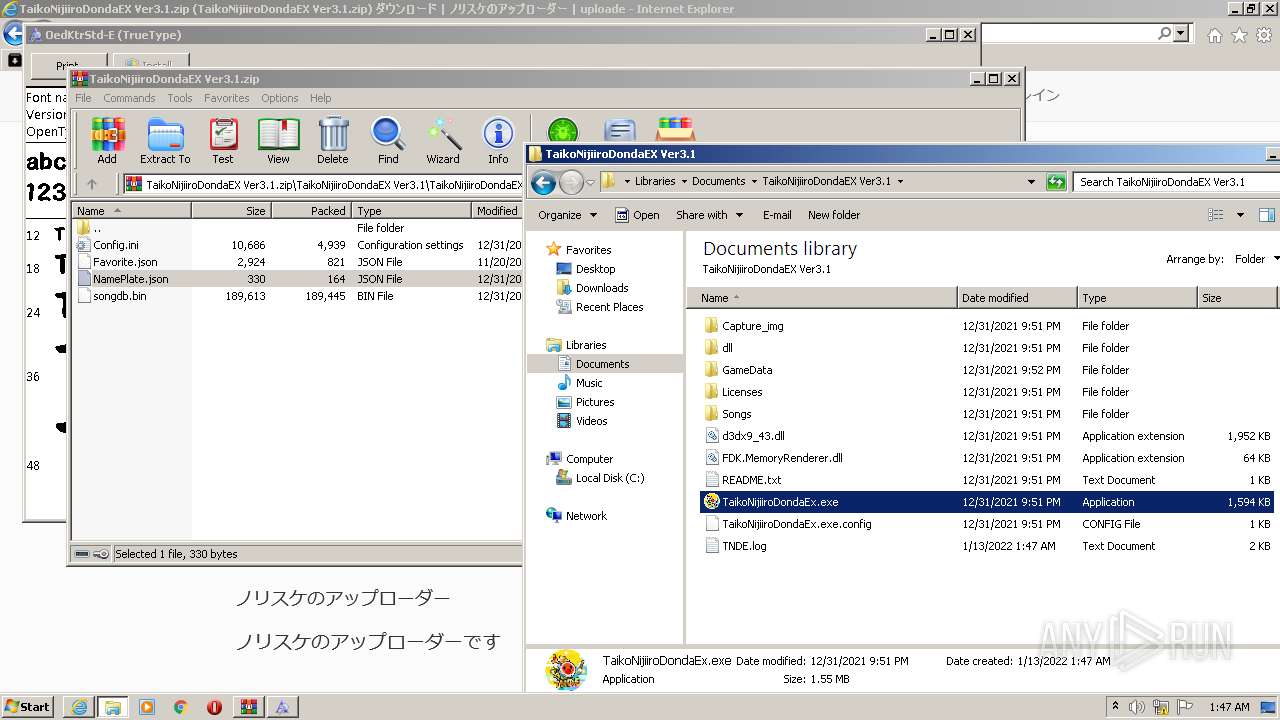Image resolution: width=1280 pixels, height=720 pixels.
Task: Click the Info icon in WinRAR toolbar
Action: 498,140
